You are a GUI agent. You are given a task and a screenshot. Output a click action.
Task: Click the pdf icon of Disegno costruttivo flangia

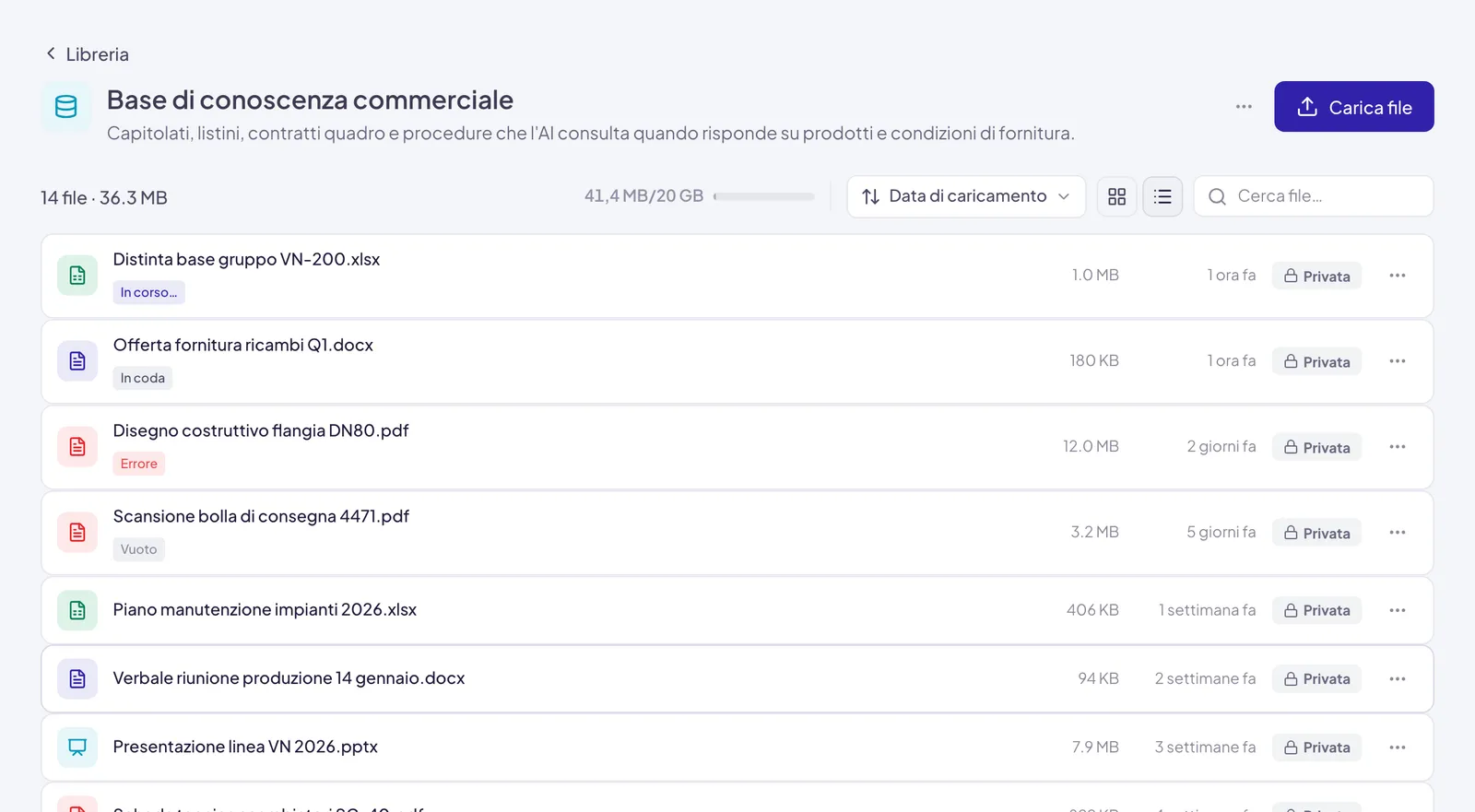77,447
